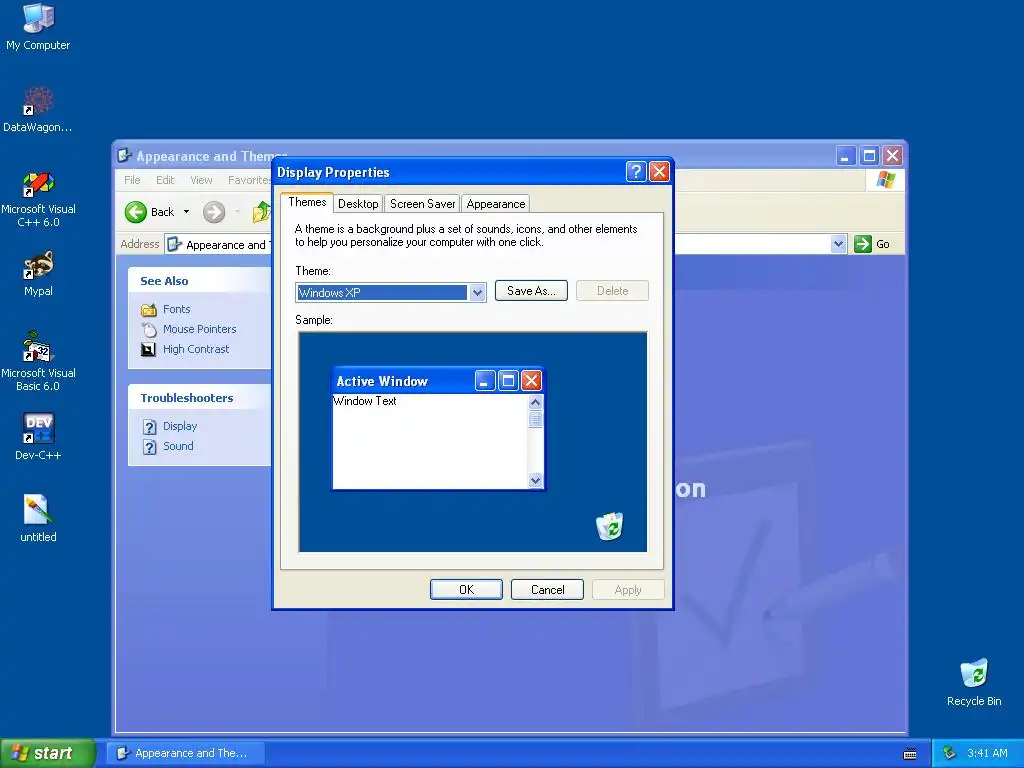Click the green Back arrow icon
The width and height of the screenshot is (1024, 768).
click(x=136, y=212)
